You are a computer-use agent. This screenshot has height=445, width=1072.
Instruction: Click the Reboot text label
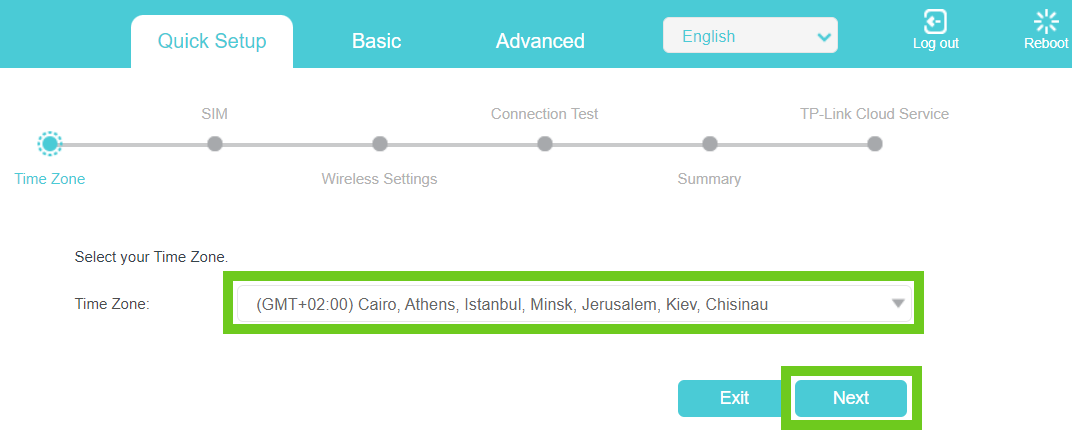click(1046, 43)
